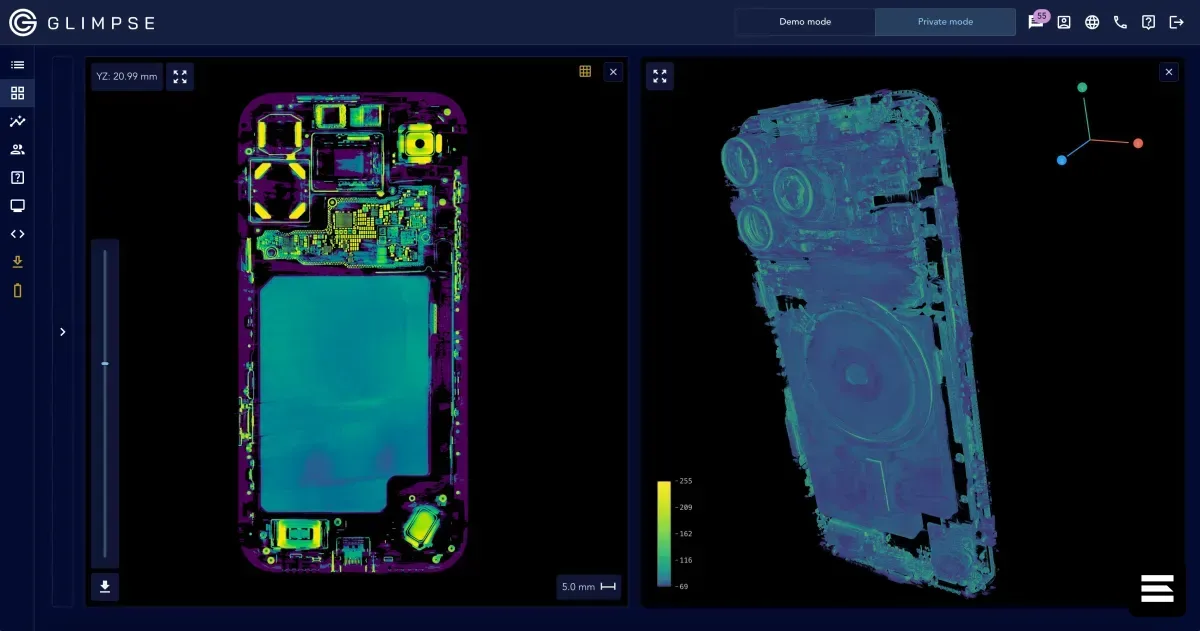Expand the YZ slice view fullscreen
Image resolution: width=1200 pixels, height=631 pixels.
click(180, 76)
